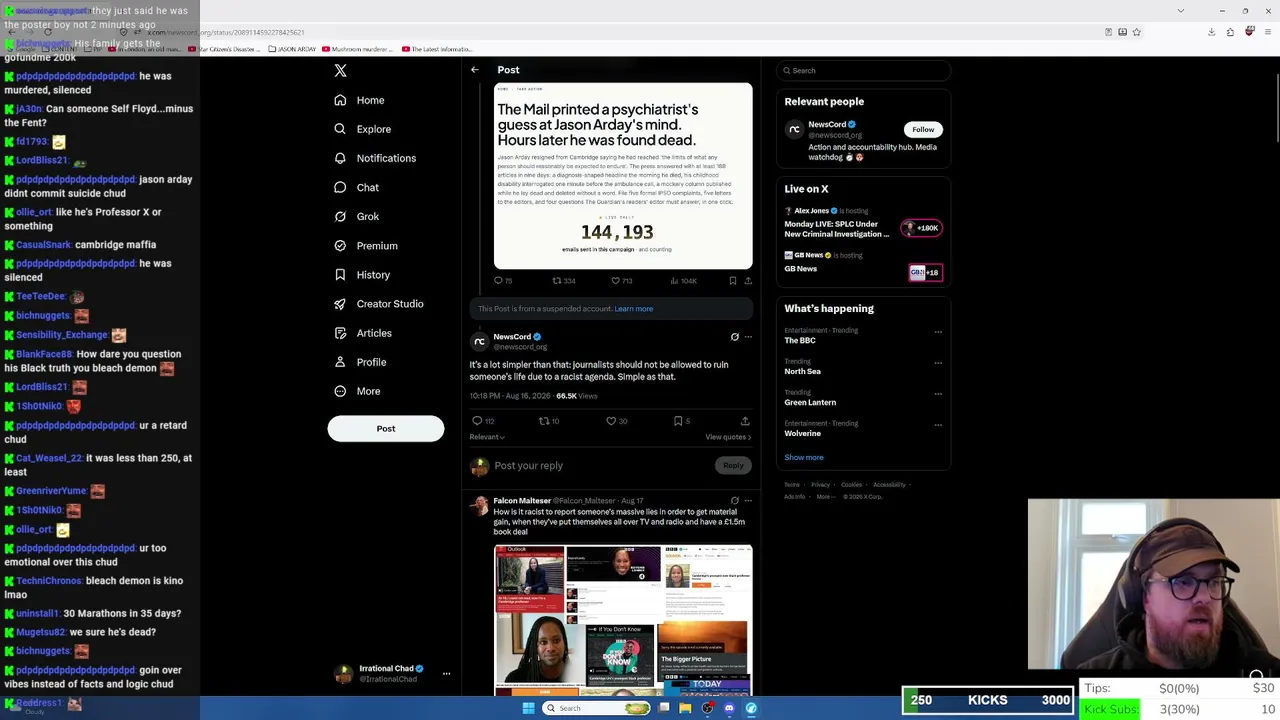Image resolution: width=1280 pixels, height=720 pixels.
Task: Click the Windows taskbar Search box
Action: point(597,708)
